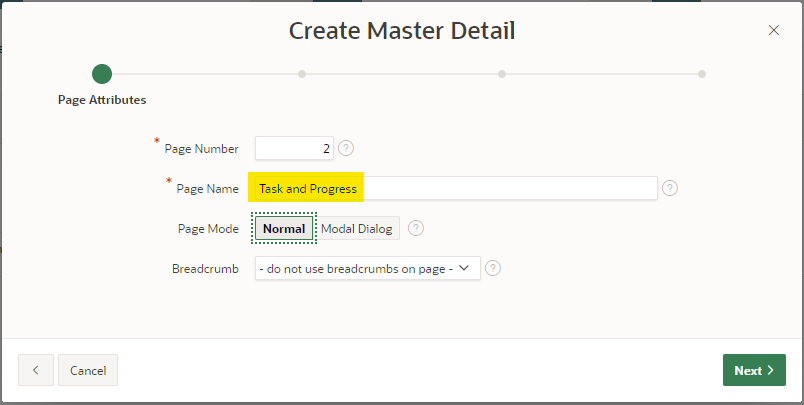The width and height of the screenshot is (804, 405).
Task: Click the help icon next to Page Number
Action: [x=346, y=148]
